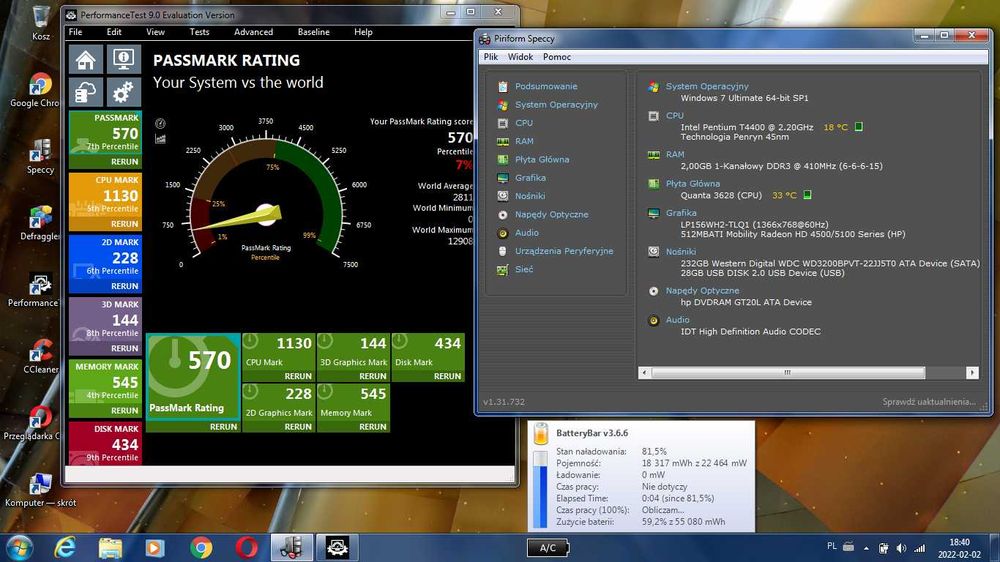Open Tests menu in PerformanceTest
This screenshot has height=562, width=1000.
tap(199, 32)
